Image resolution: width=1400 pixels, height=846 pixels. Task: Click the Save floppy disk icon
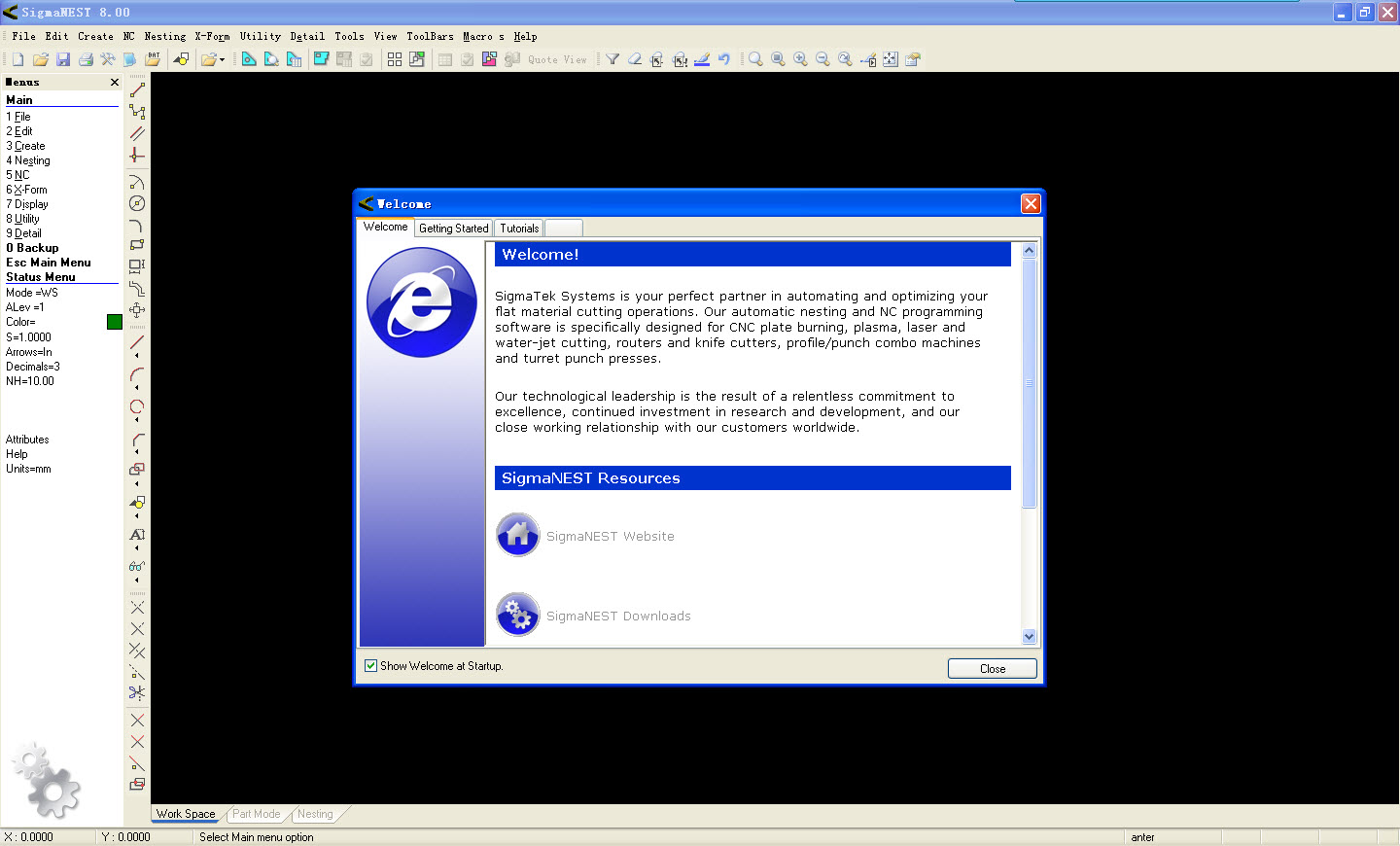(63, 59)
